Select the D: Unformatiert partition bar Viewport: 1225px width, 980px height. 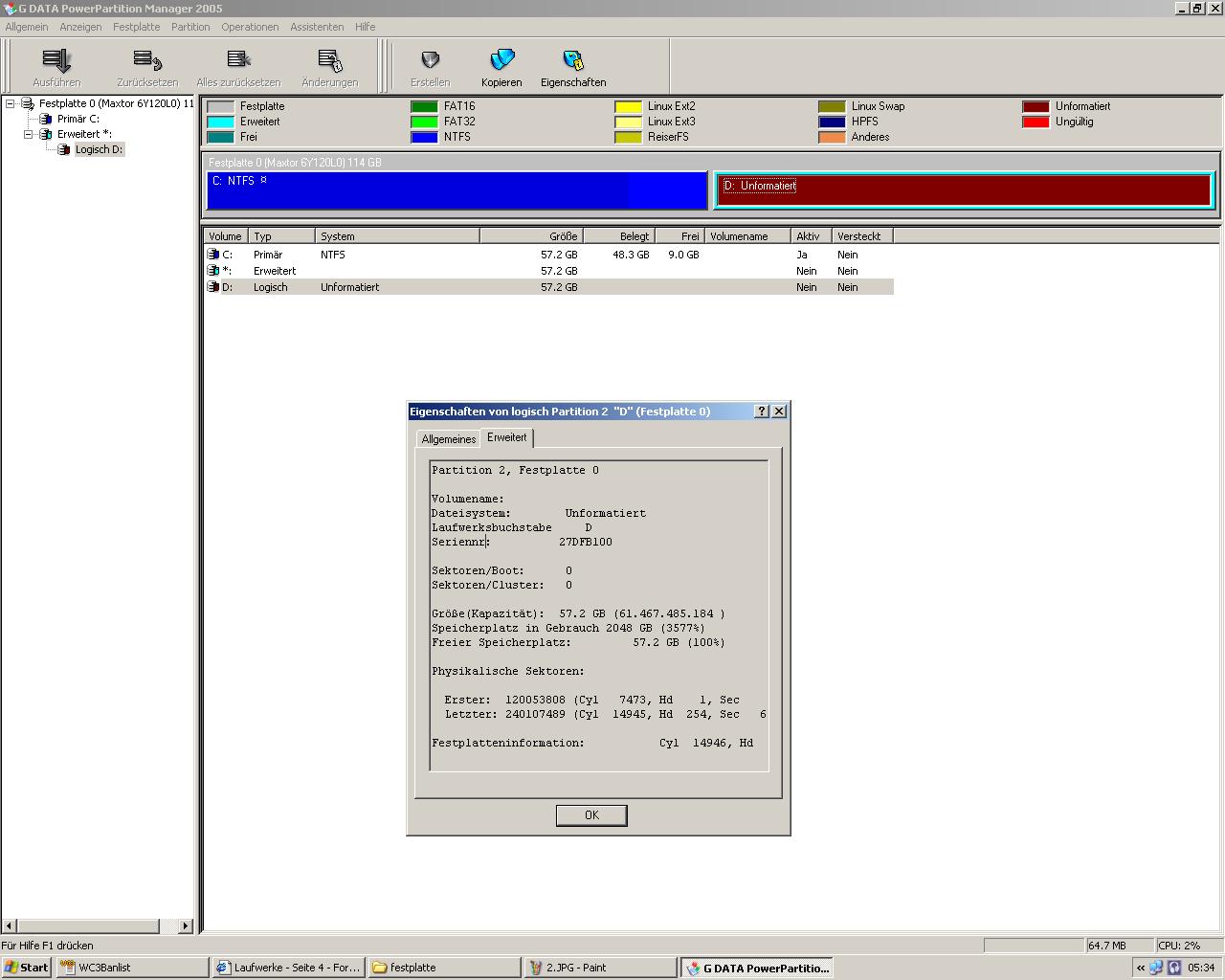964,190
